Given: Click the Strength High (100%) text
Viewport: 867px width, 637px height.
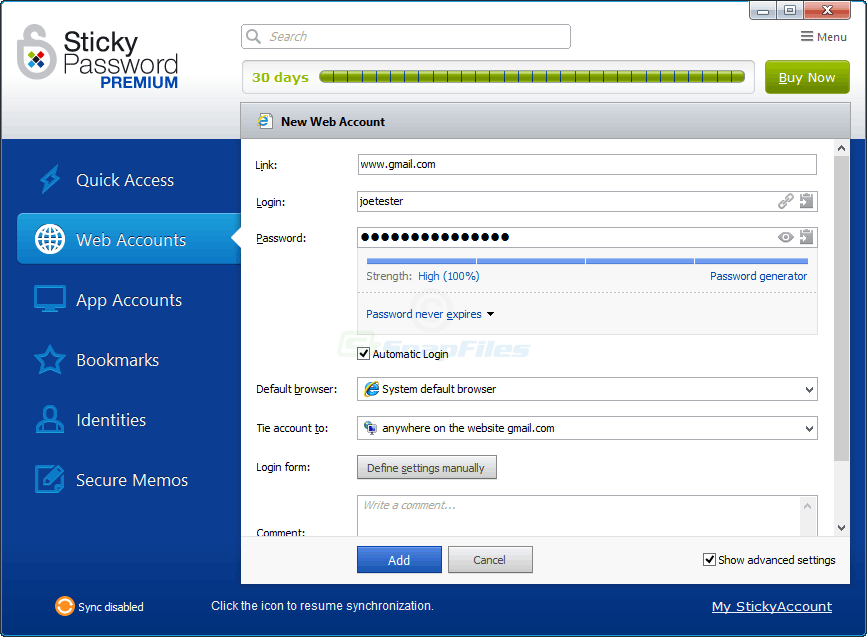Looking at the screenshot, I should [423, 276].
